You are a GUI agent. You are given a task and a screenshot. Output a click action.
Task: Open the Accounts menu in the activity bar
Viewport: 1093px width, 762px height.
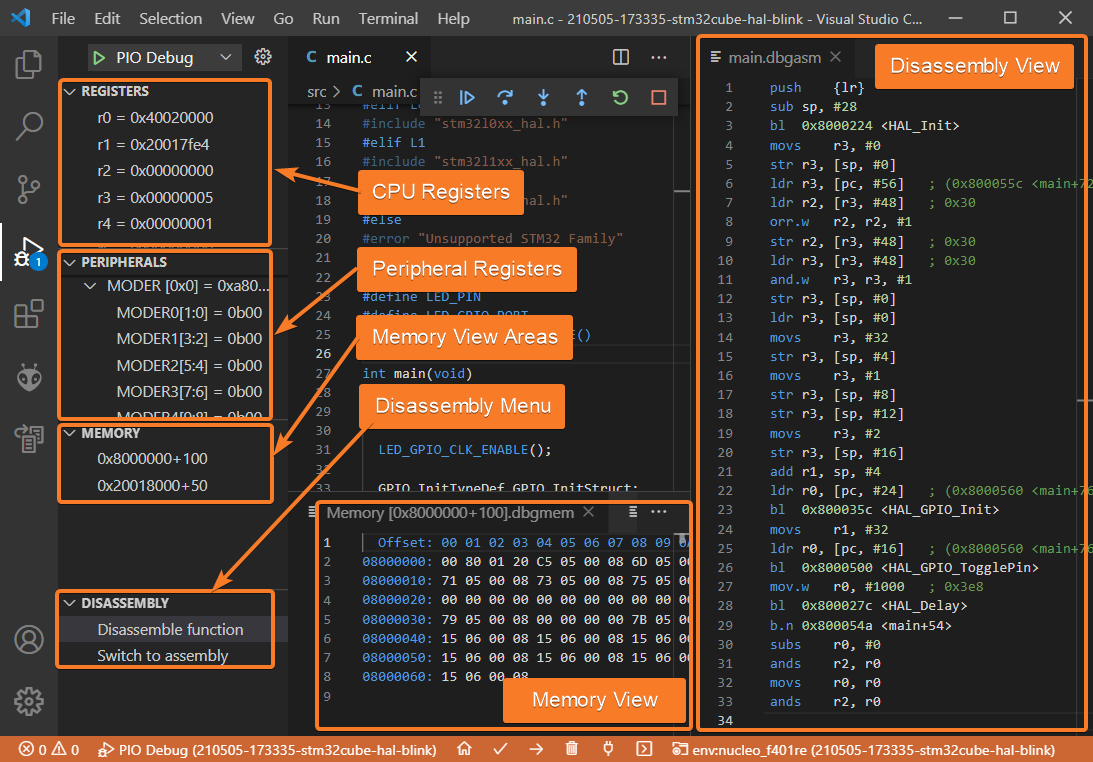pos(29,639)
